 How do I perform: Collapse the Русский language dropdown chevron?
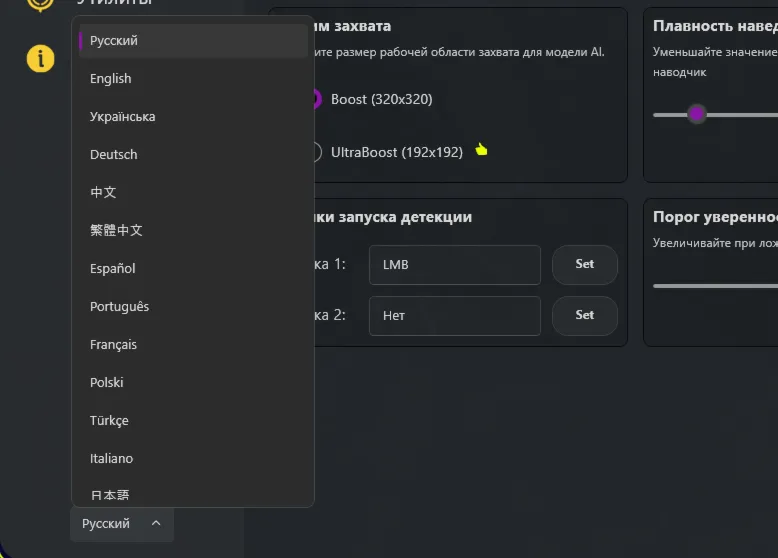point(156,523)
